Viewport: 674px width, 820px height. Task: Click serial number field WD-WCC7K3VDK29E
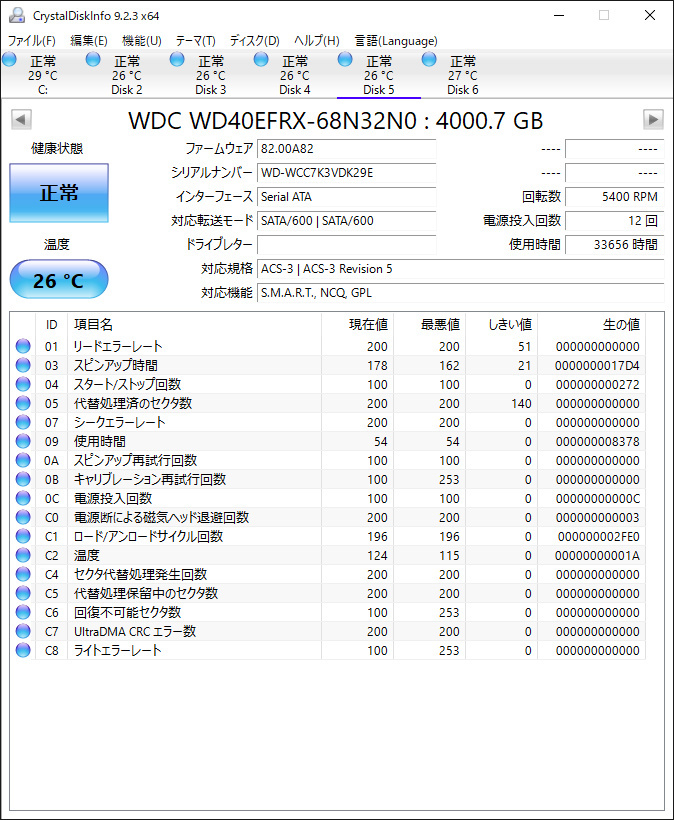[x=347, y=173]
